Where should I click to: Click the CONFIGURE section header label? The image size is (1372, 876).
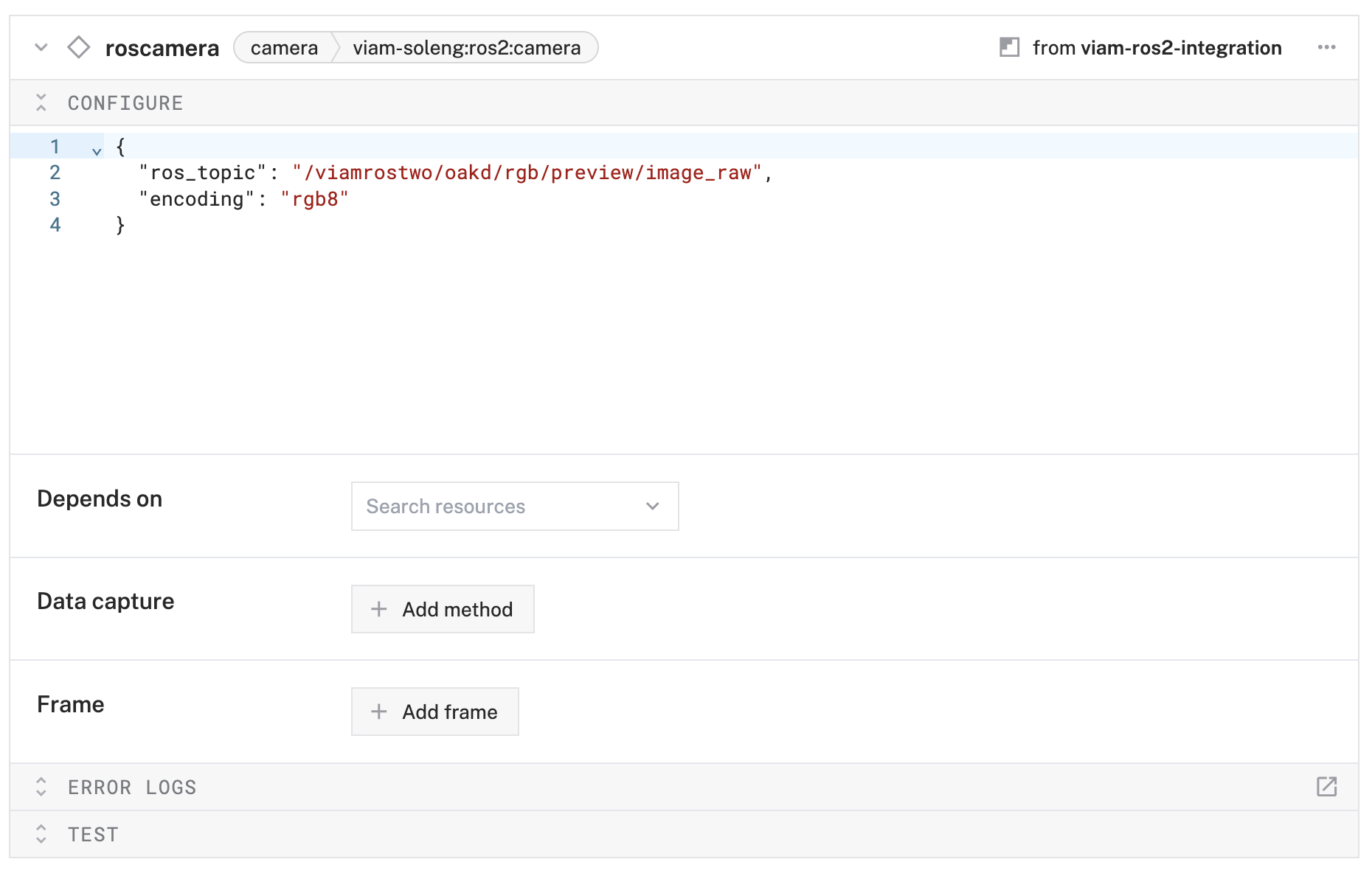pyautogui.click(x=125, y=103)
